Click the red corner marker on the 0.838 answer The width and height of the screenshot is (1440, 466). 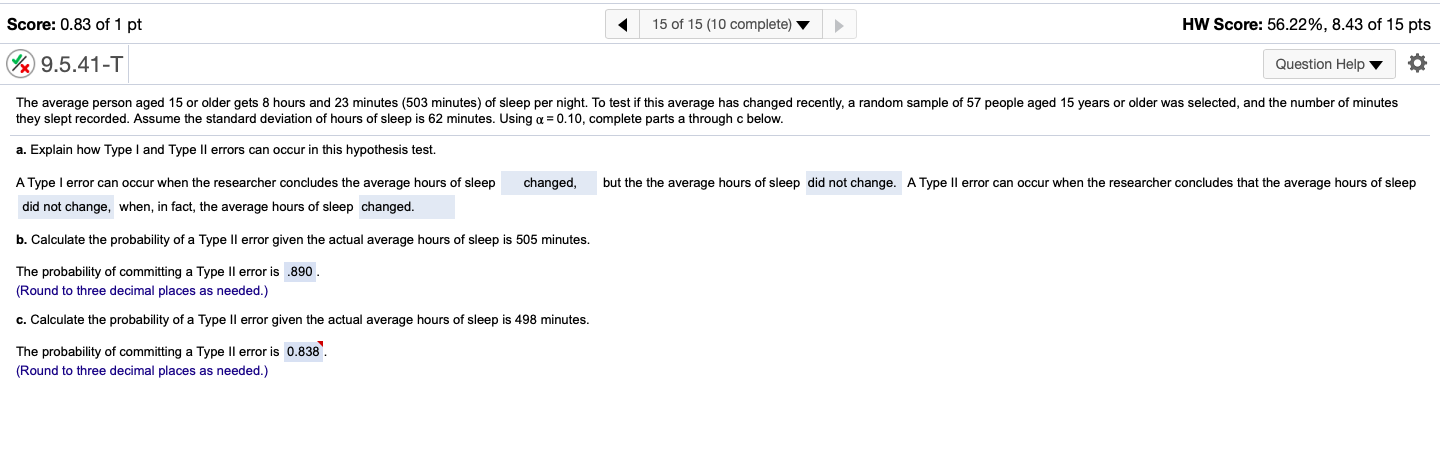320,344
